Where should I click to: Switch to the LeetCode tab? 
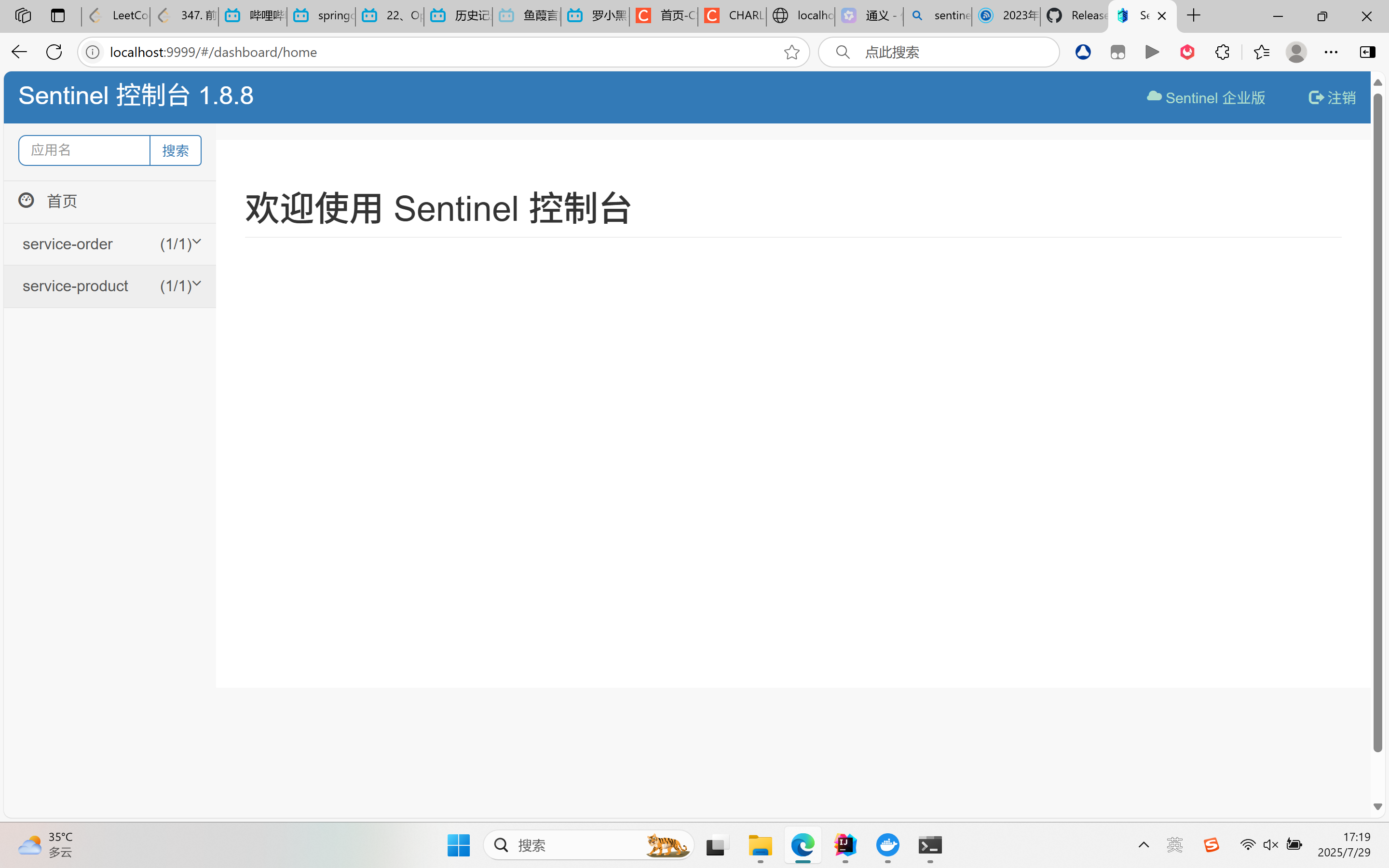117,15
